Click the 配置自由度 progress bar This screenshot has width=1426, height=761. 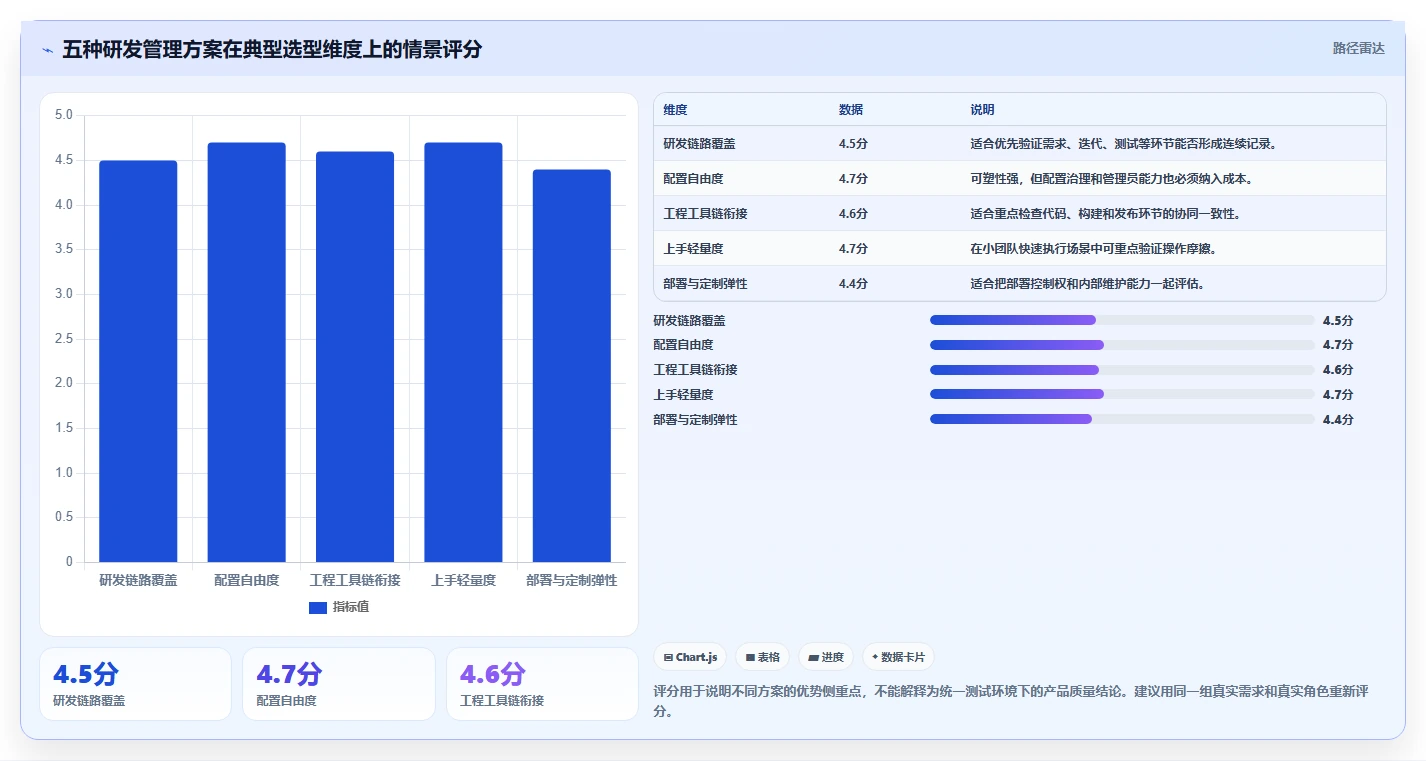coord(1122,345)
